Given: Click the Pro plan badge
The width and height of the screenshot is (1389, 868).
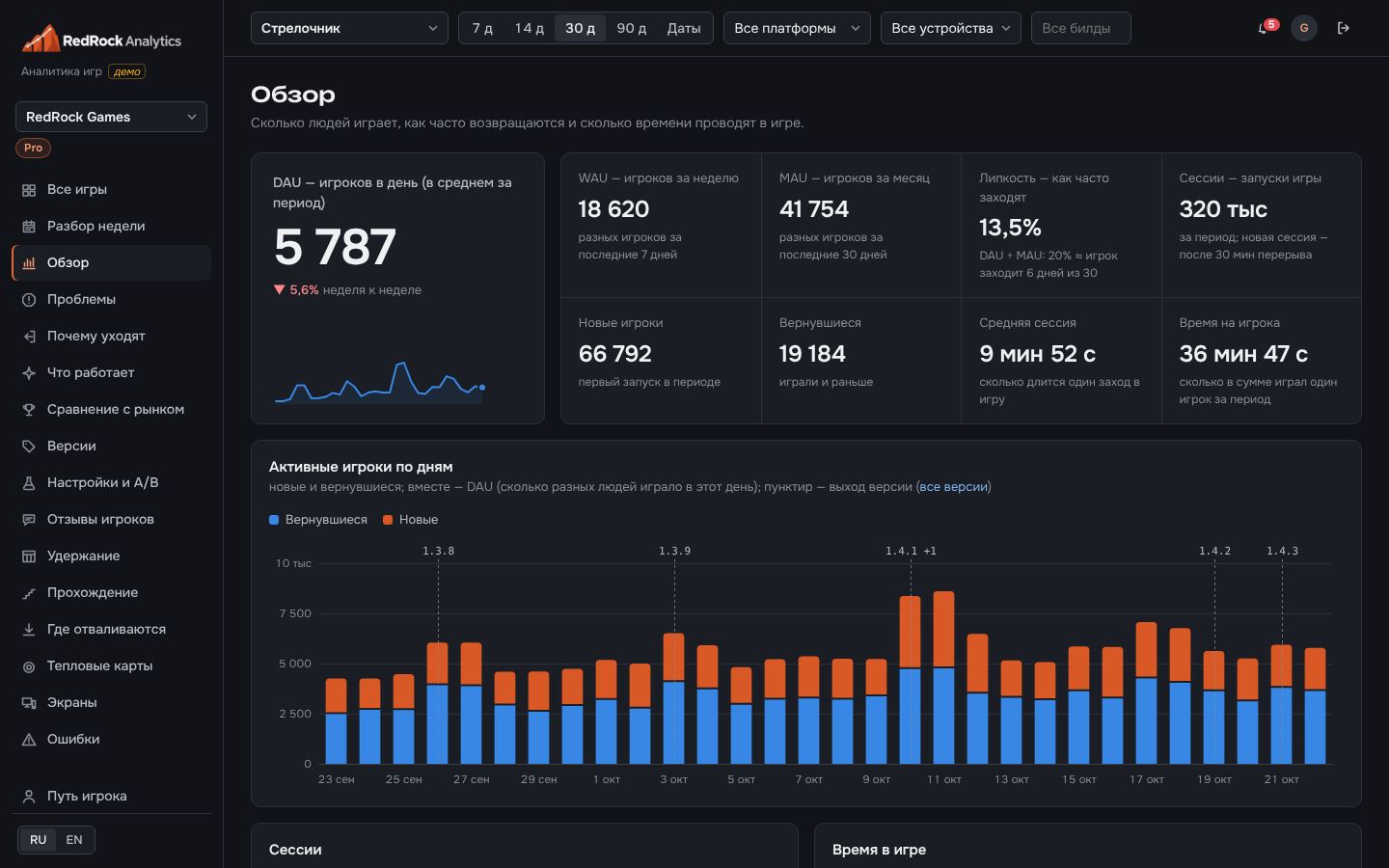Looking at the screenshot, I should click(x=34, y=149).
